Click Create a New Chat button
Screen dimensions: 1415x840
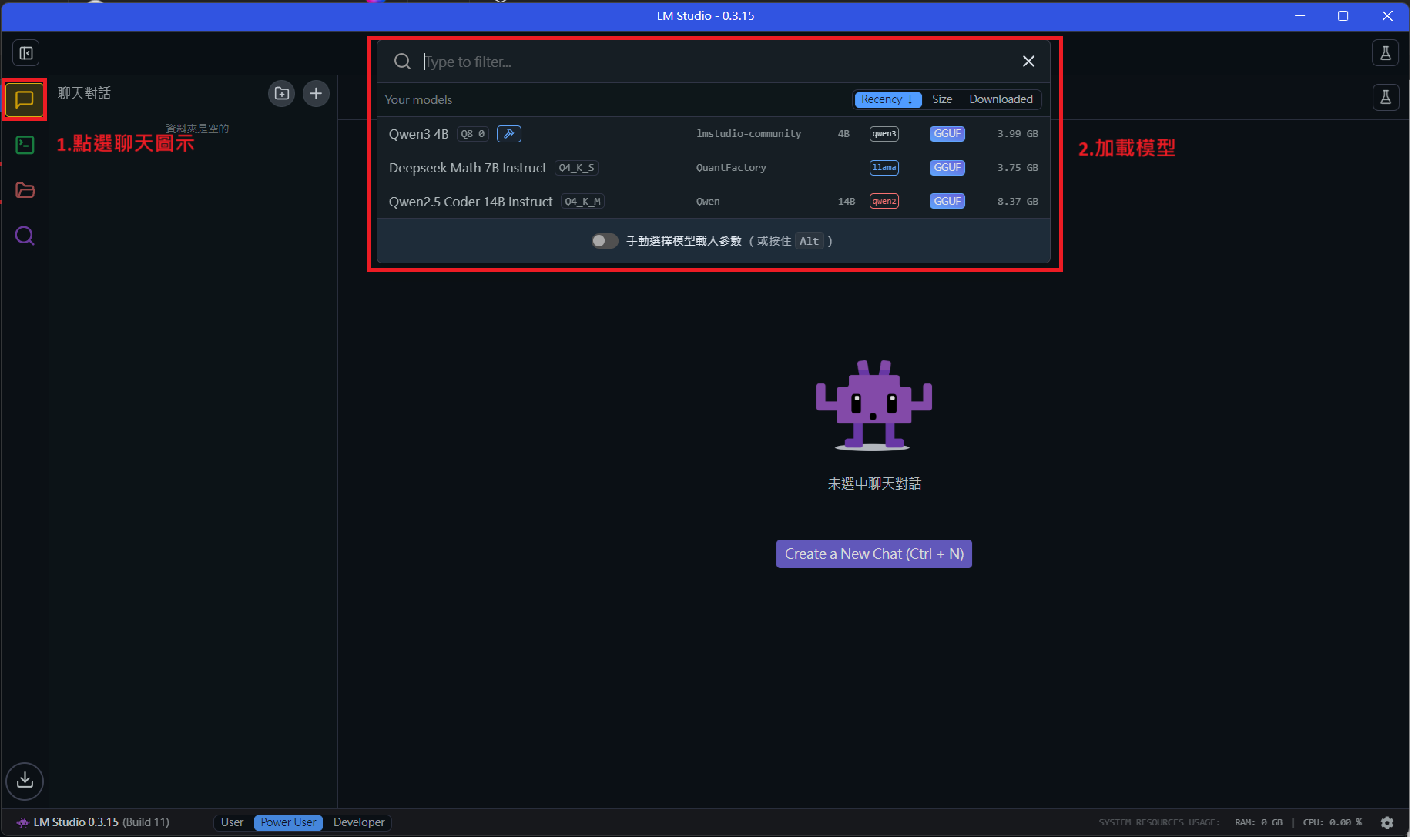(x=873, y=554)
